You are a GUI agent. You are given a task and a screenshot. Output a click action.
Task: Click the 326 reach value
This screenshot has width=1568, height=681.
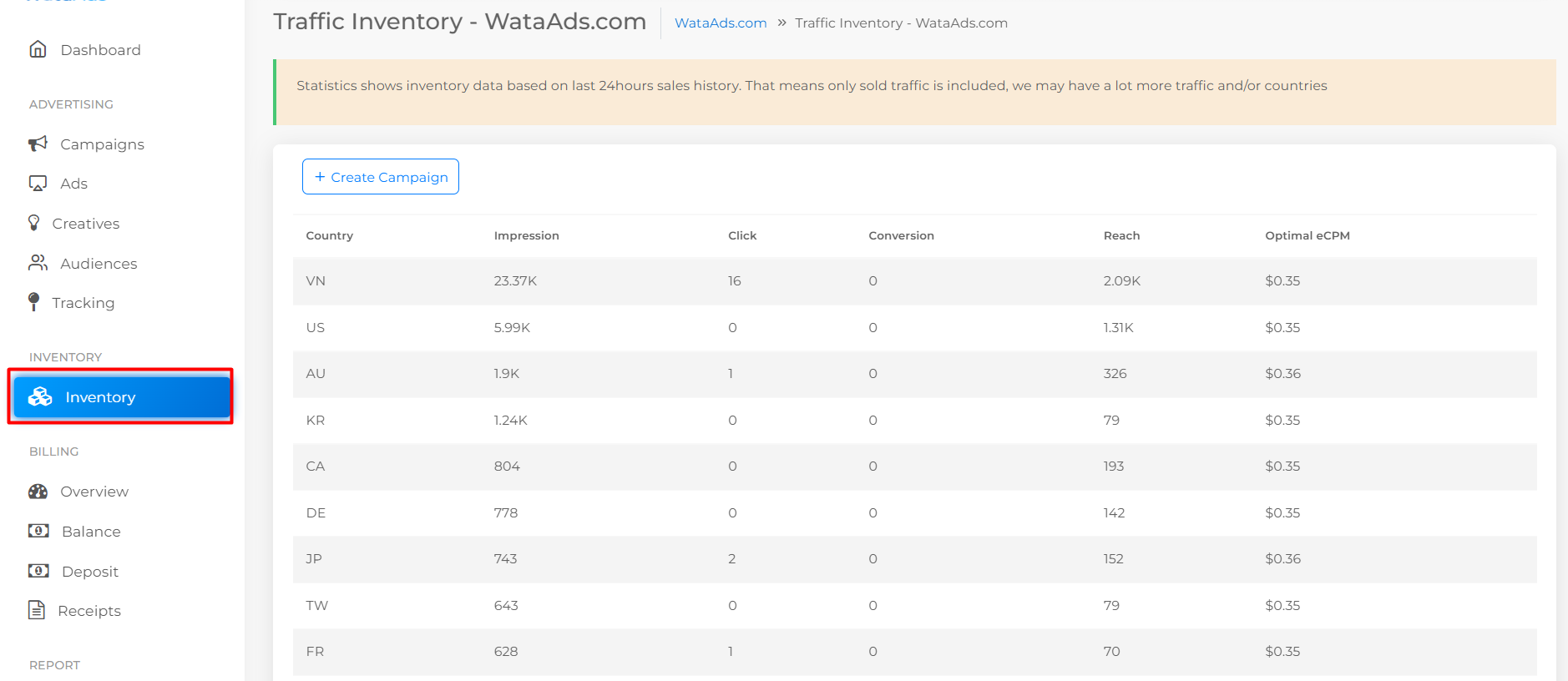[x=1115, y=374]
